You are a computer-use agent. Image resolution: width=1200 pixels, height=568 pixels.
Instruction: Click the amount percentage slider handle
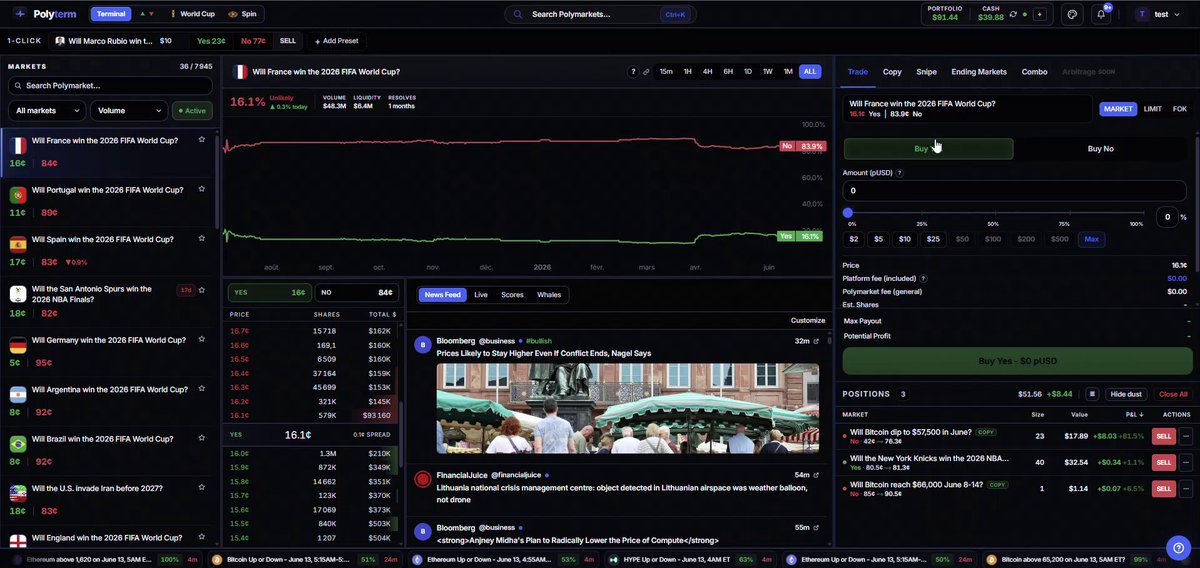(x=848, y=212)
